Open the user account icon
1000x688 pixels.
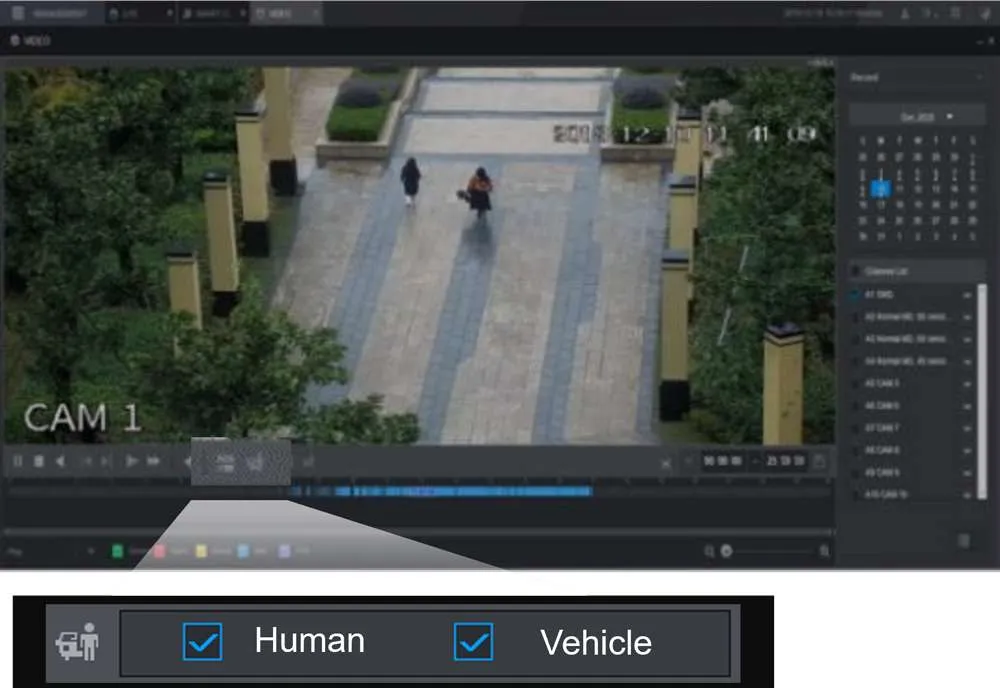tap(905, 13)
